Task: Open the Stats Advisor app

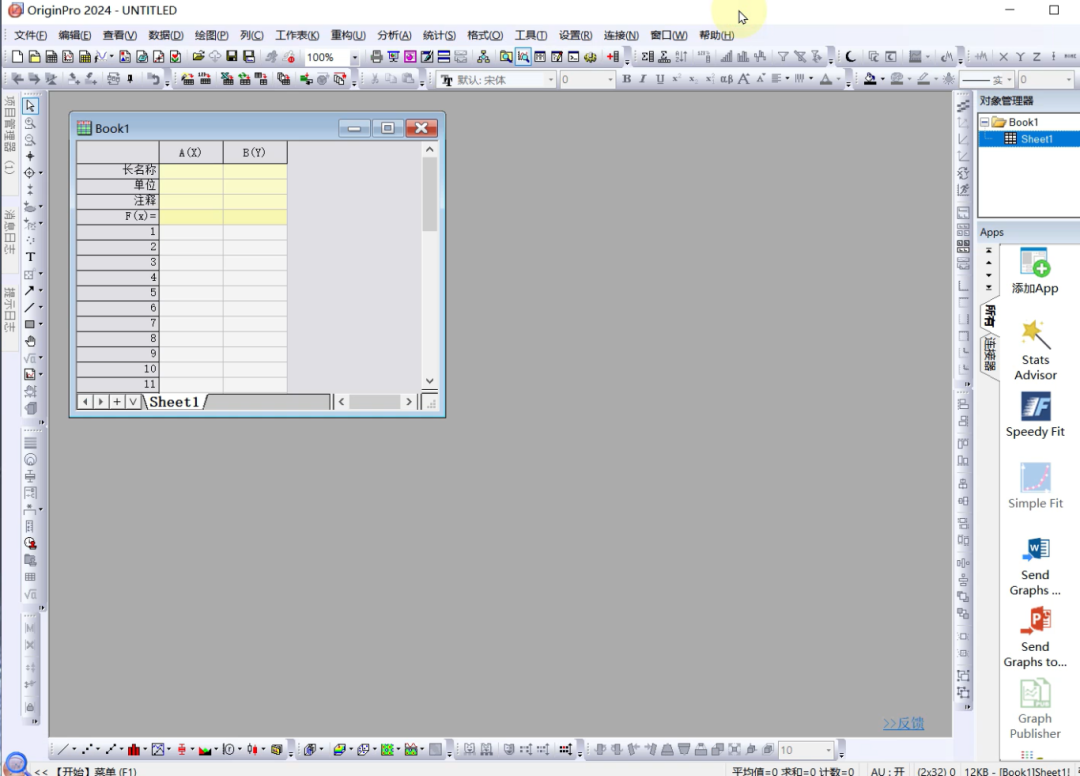Action: [1035, 350]
